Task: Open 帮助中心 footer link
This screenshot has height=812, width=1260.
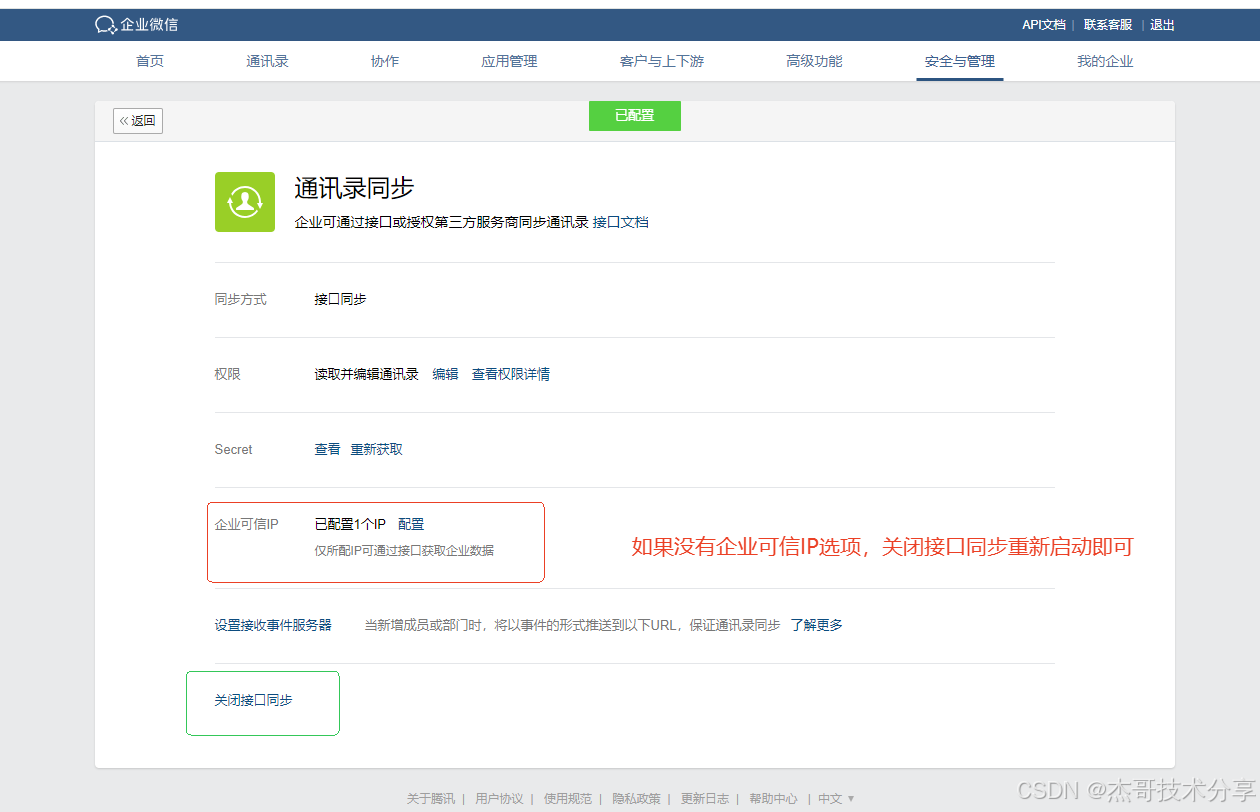Action: (x=773, y=798)
